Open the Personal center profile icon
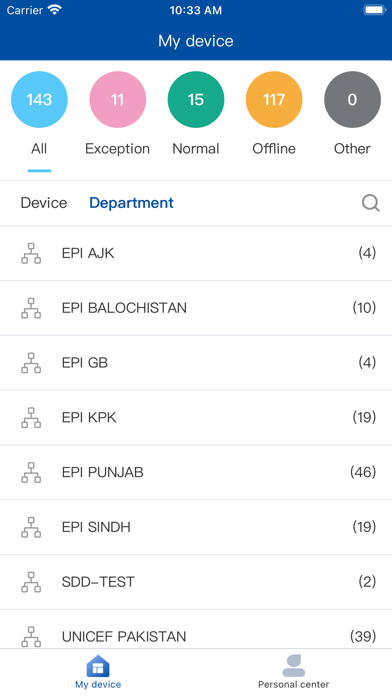This screenshot has height=696, width=392. point(293,666)
